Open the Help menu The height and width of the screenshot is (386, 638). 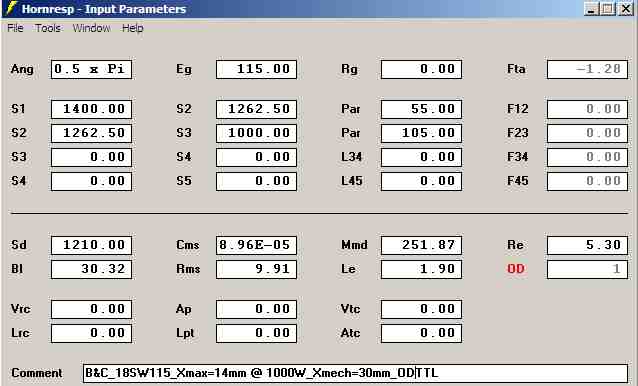coord(133,28)
